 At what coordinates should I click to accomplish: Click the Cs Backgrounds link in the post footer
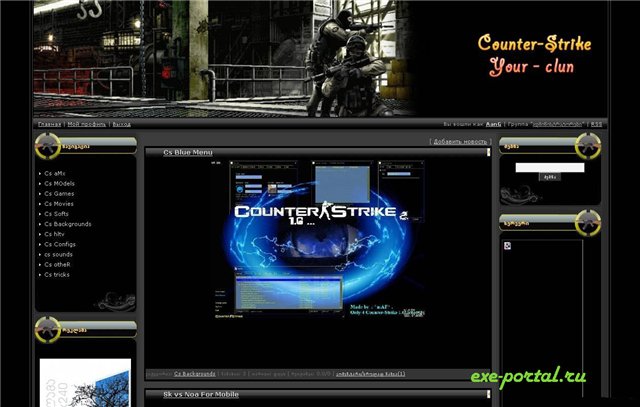[195, 374]
